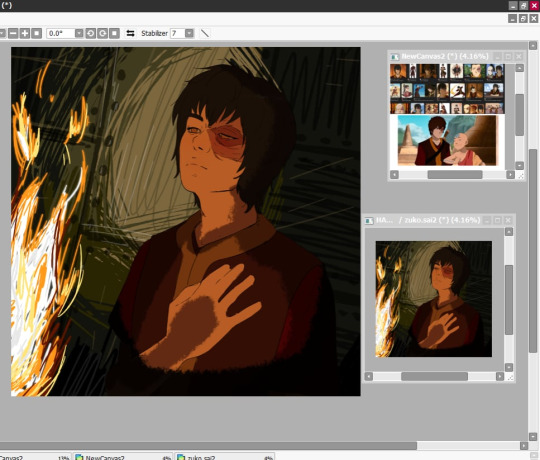The width and height of the screenshot is (540, 460).
Task: Click main canvas horizontal scroll right arrow
Action: click(524, 446)
